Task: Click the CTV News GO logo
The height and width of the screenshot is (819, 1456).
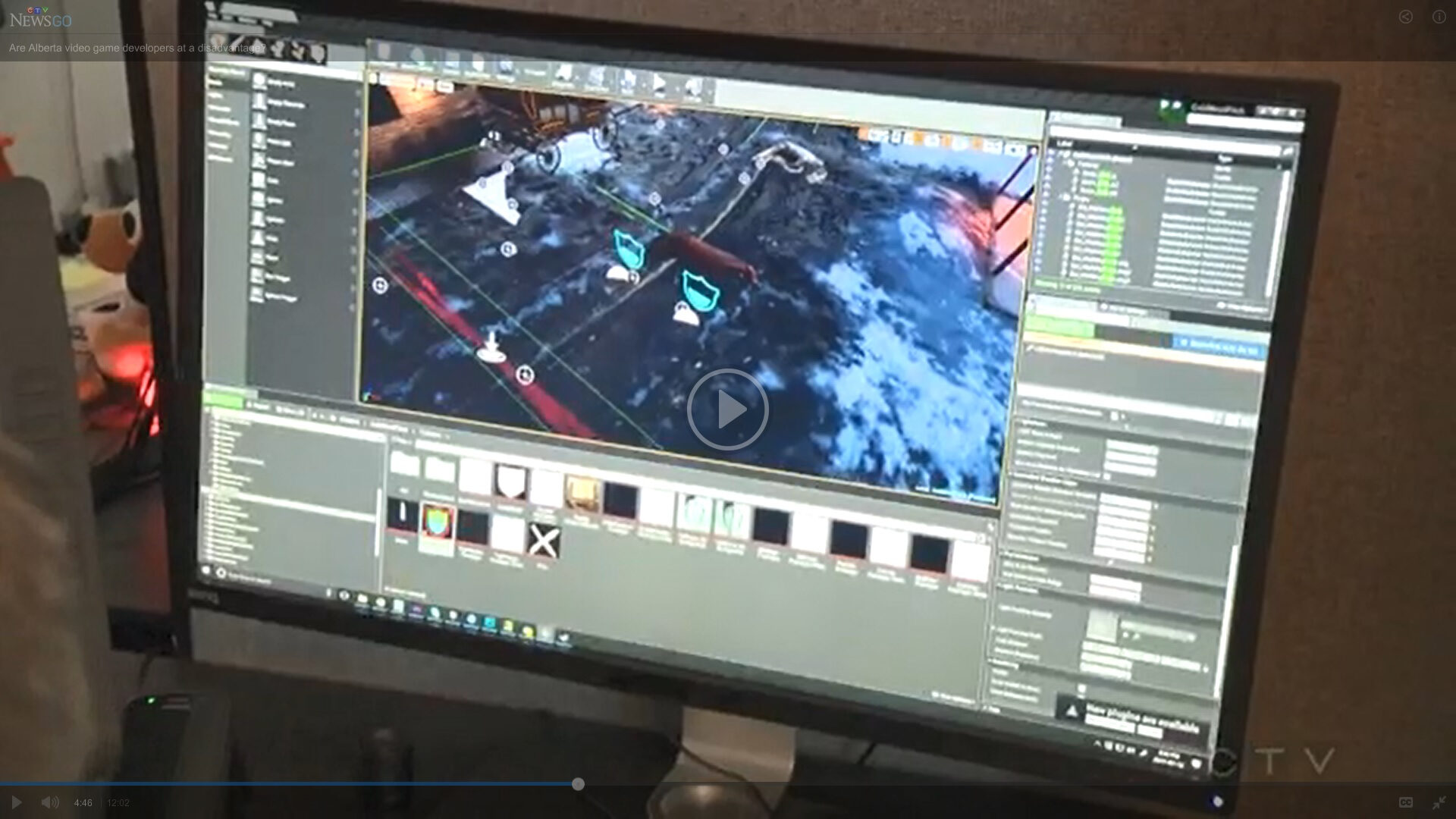Action: click(x=40, y=17)
